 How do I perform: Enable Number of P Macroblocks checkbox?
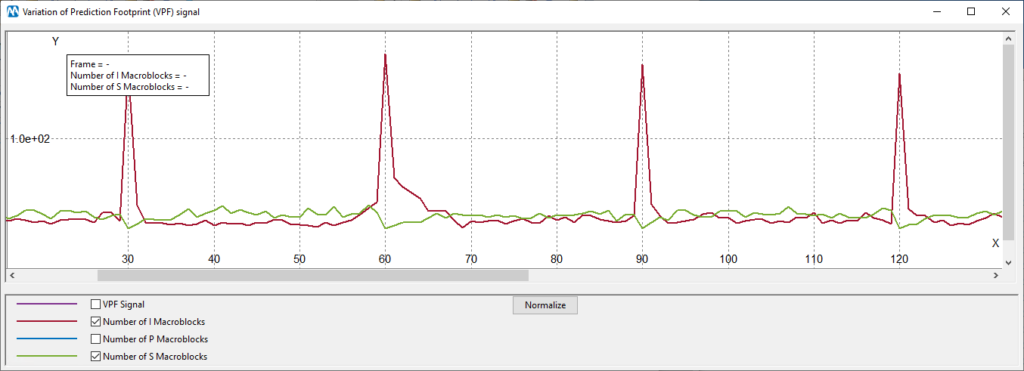(96, 339)
